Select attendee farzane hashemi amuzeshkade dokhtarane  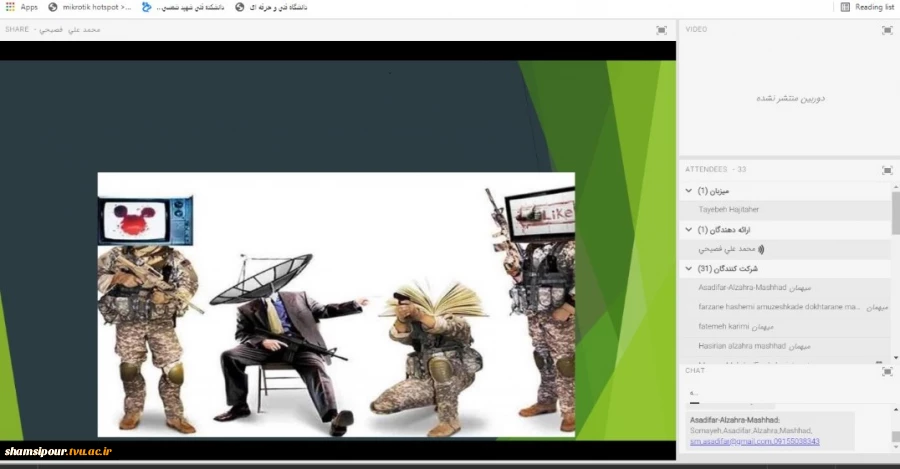pos(785,307)
